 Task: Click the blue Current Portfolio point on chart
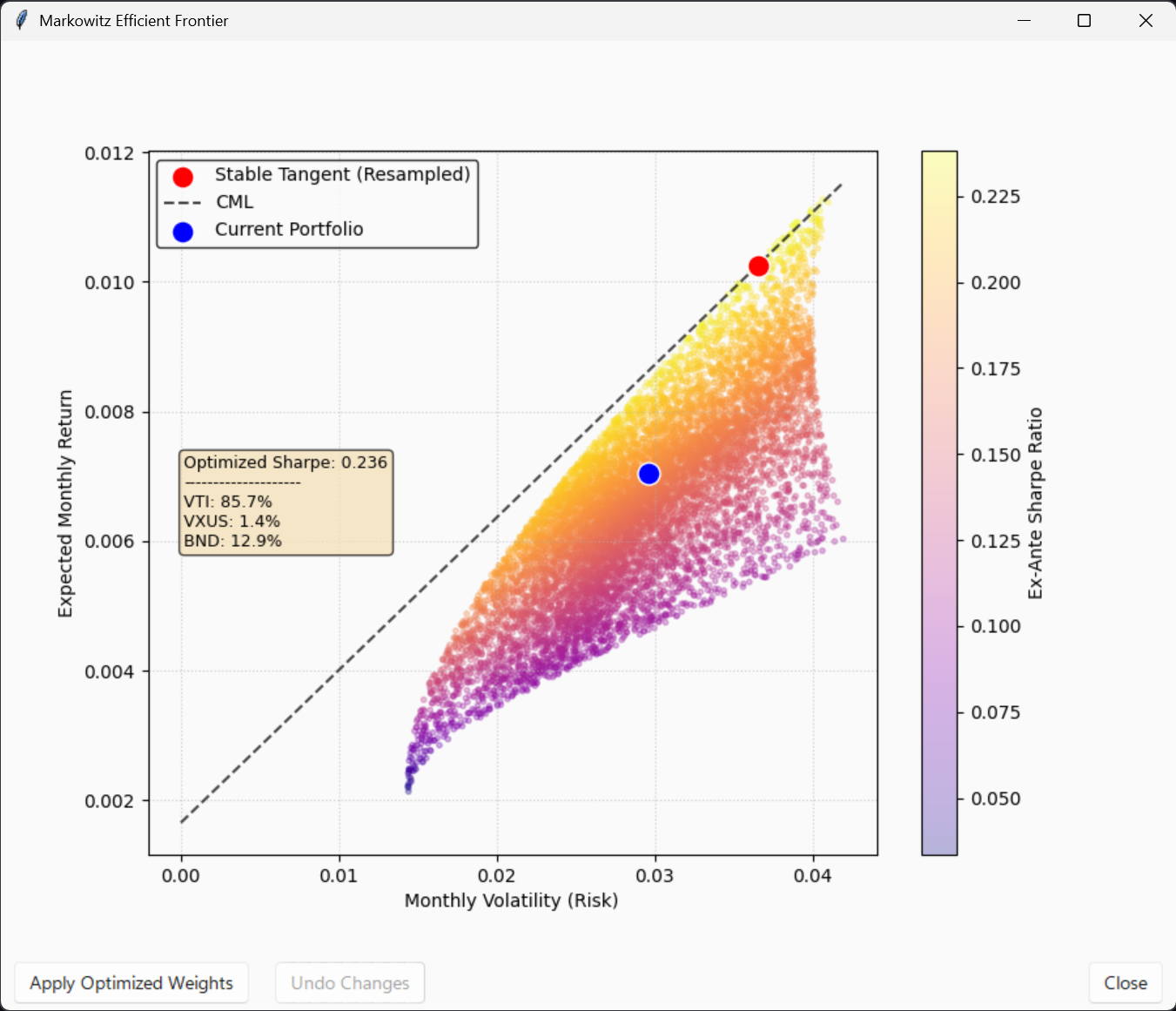(x=648, y=474)
